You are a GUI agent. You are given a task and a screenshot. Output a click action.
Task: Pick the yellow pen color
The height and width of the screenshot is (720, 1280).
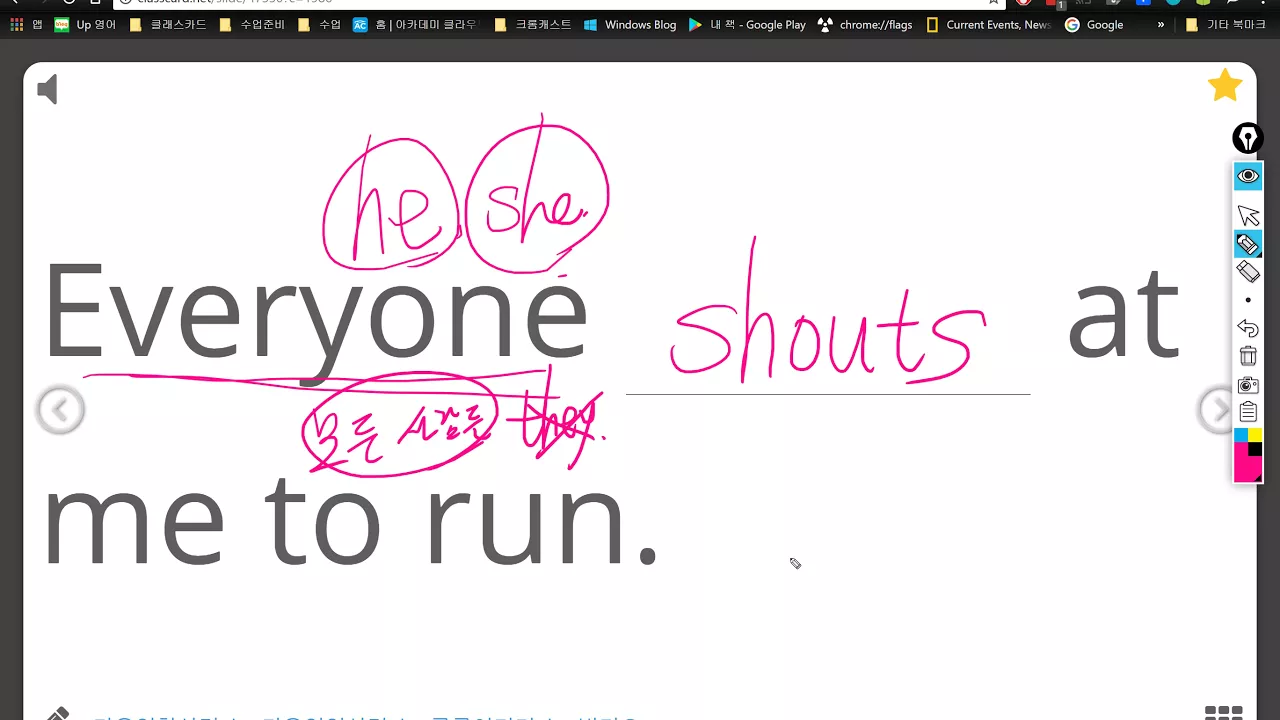[x=1255, y=435]
